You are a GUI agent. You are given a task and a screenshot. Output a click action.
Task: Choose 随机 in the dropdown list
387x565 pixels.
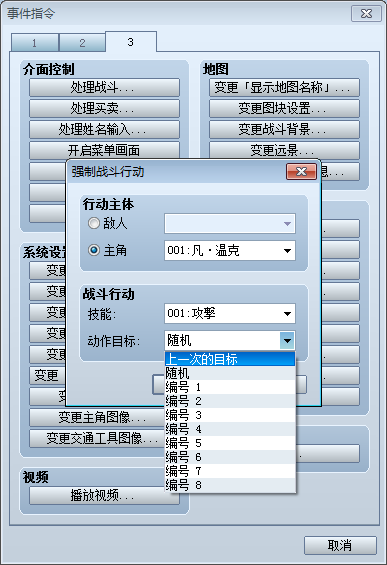(230, 373)
